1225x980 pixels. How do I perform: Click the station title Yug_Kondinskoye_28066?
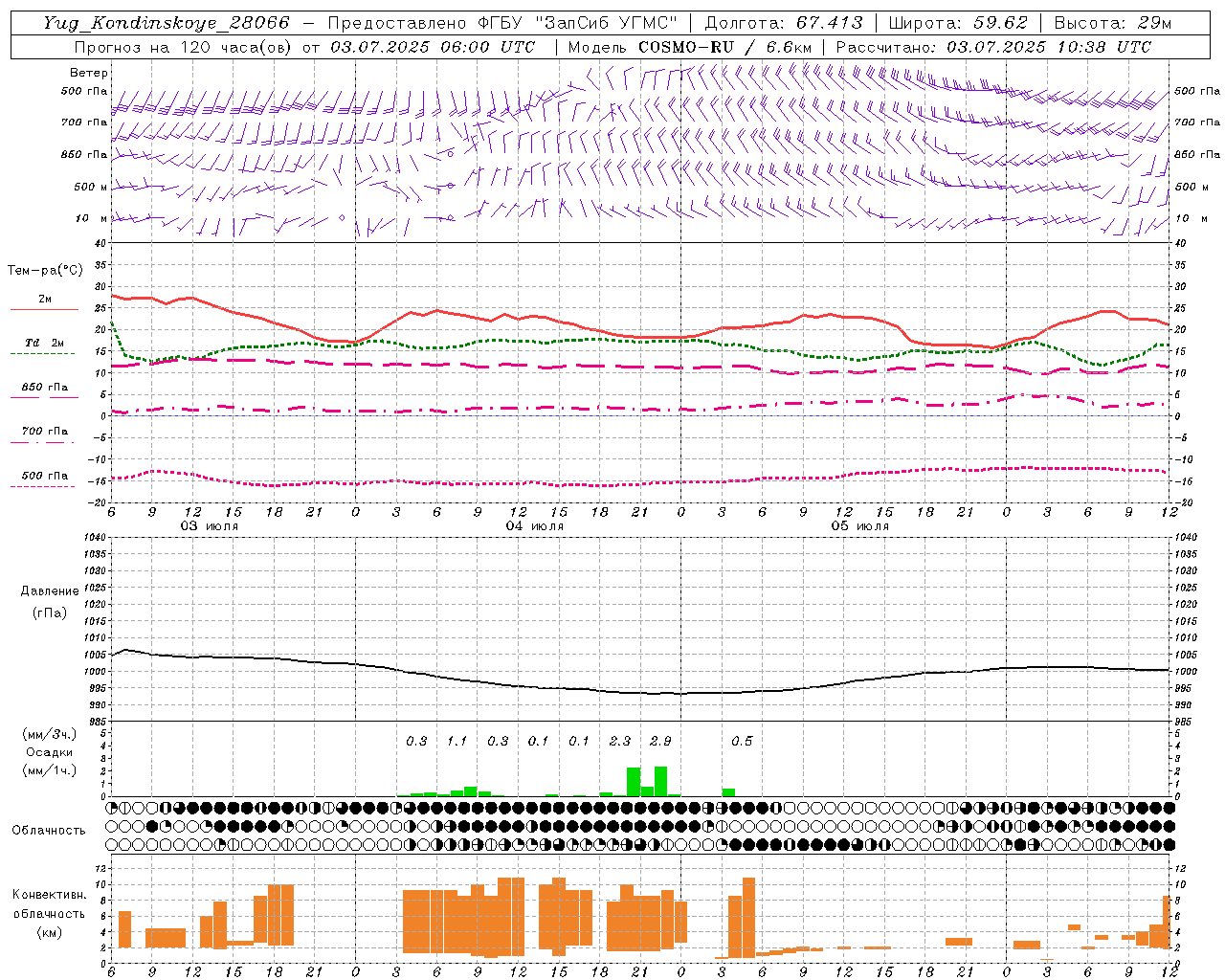pyautogui.click(x=166, y=22)
